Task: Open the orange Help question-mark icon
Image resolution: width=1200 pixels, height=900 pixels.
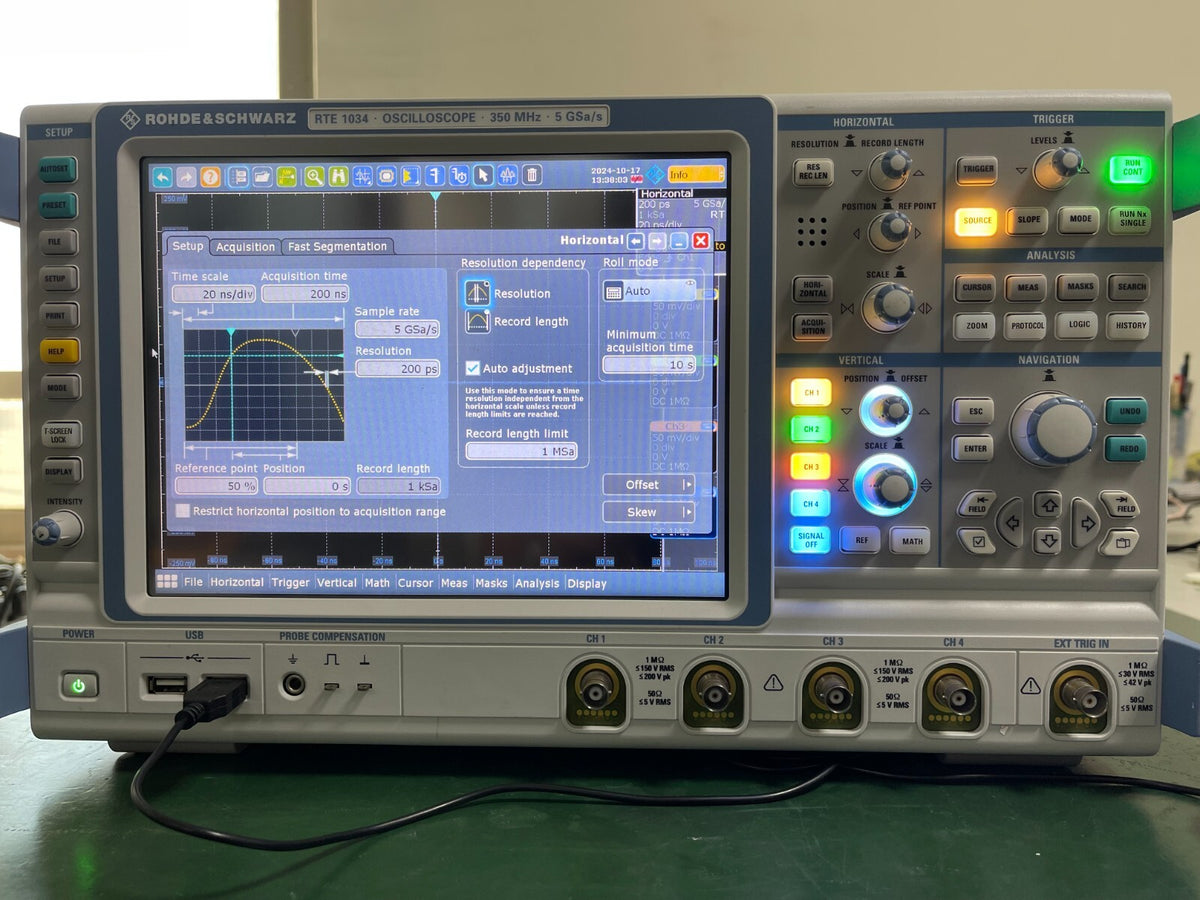Action: (x=210, y=176)
